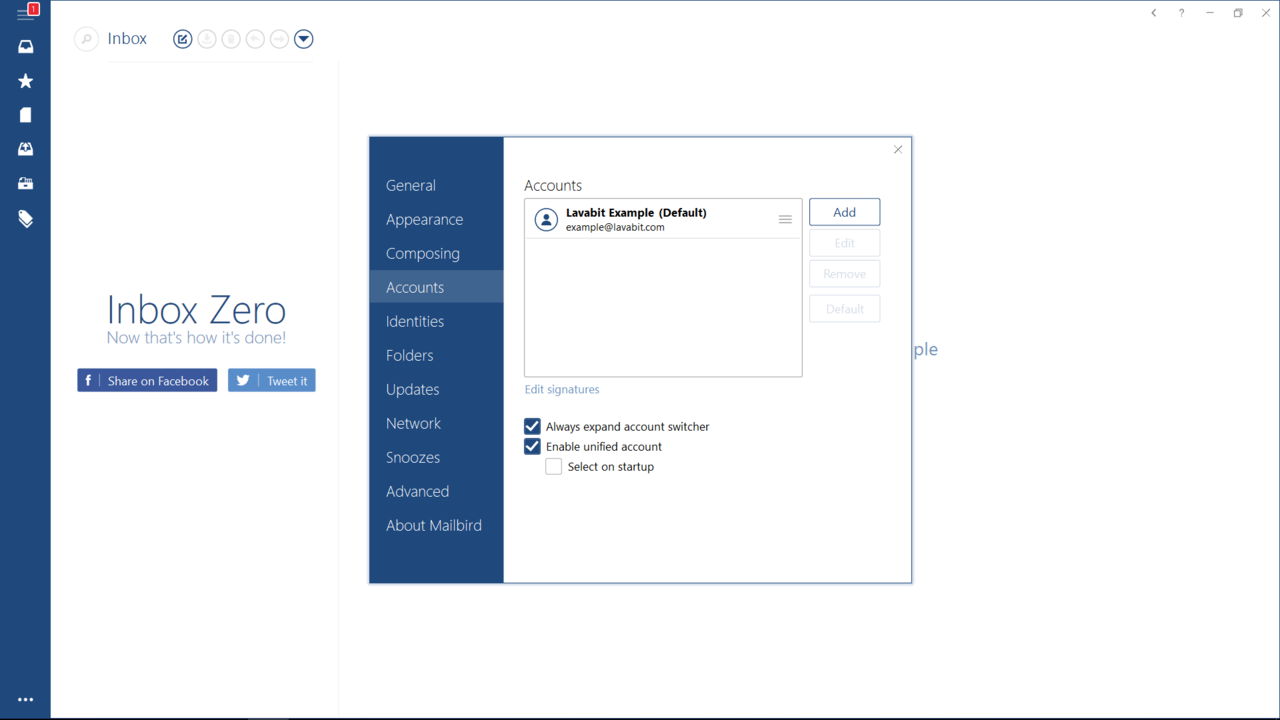
Task: Open Folders settings tab
Action: tap(436, 355)
